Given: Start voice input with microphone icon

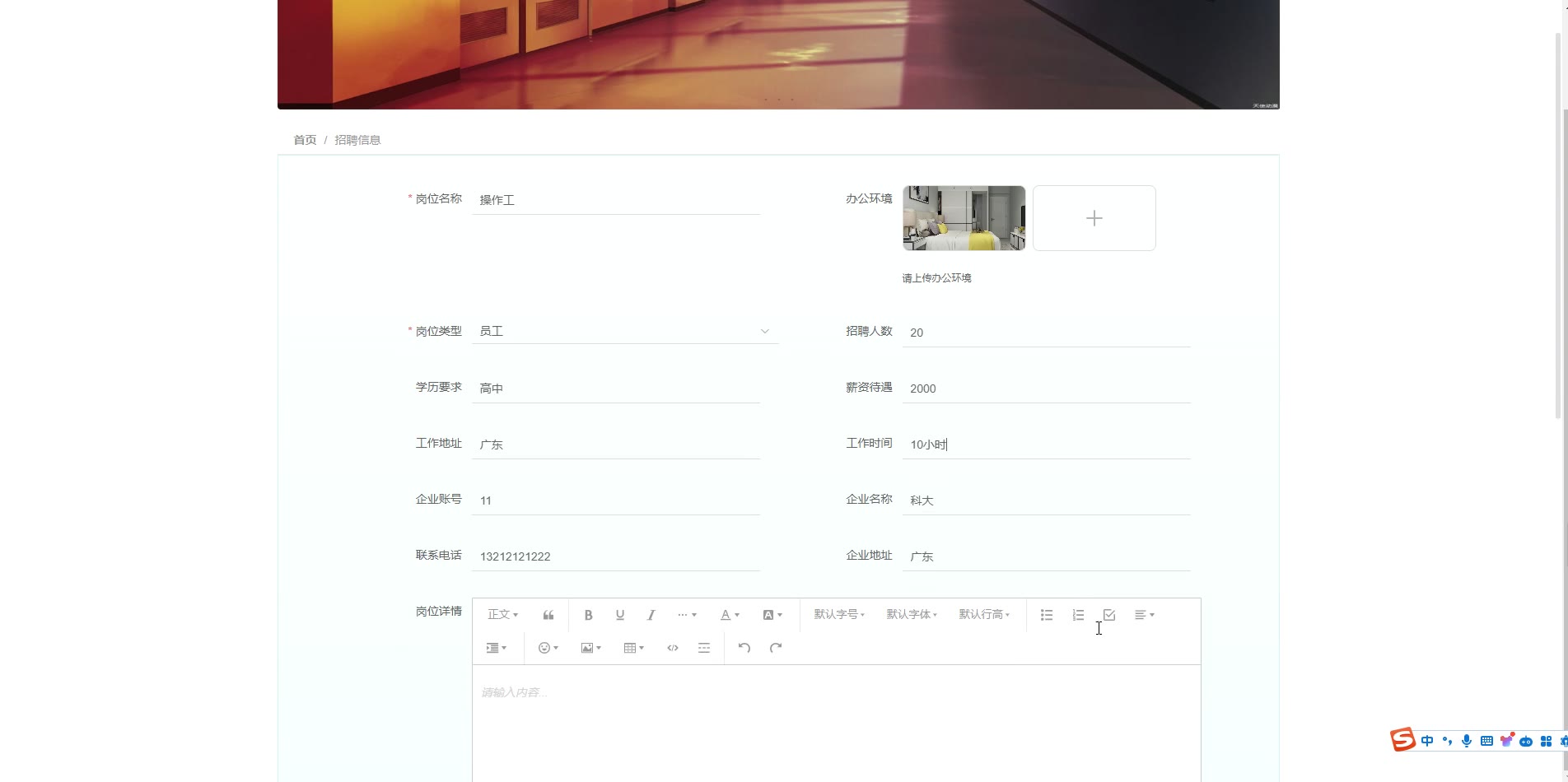Looking at the screenshot, I should point(1467,741).
